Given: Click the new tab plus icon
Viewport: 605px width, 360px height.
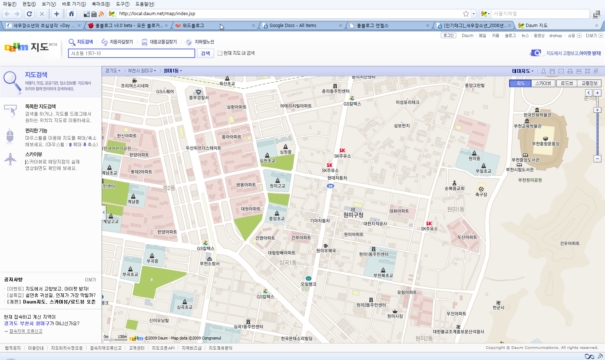Looking at the screenshot, I should (56, 14).
